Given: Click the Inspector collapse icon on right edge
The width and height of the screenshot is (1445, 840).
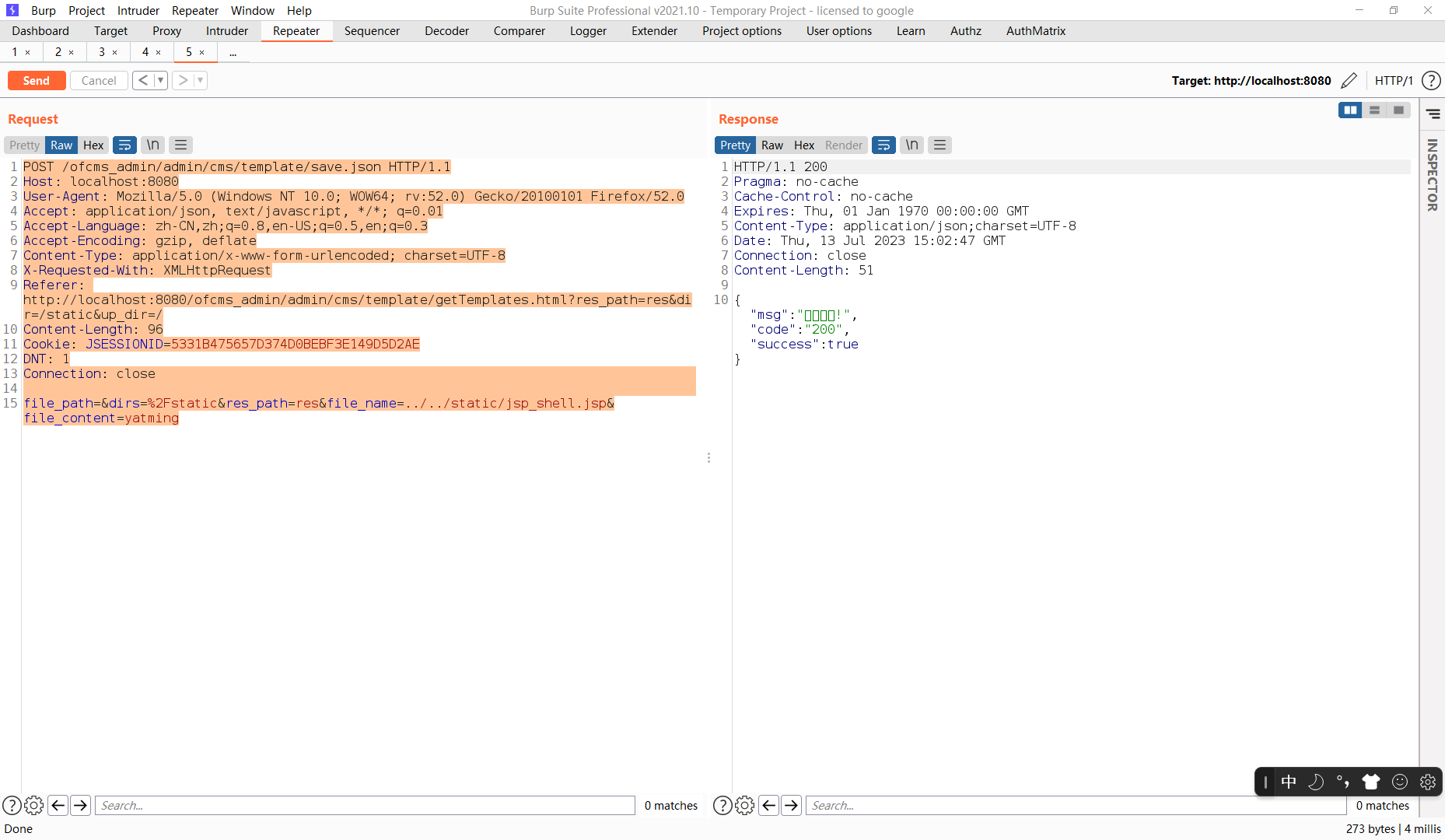Looking at the screenshot, I should point(1434,114).
